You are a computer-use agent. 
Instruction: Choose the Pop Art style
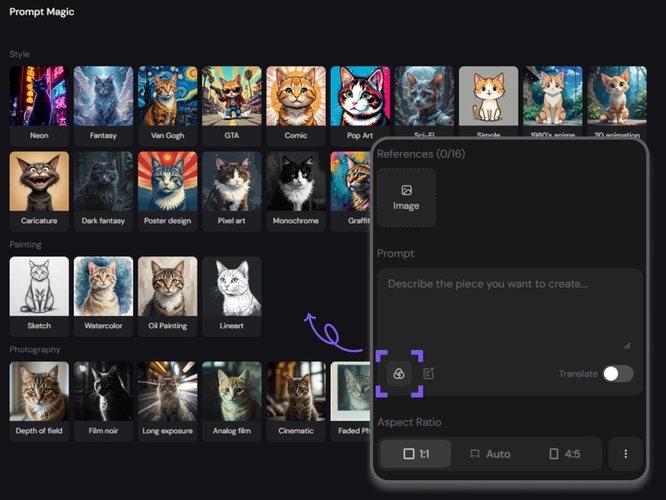(360, 105)
